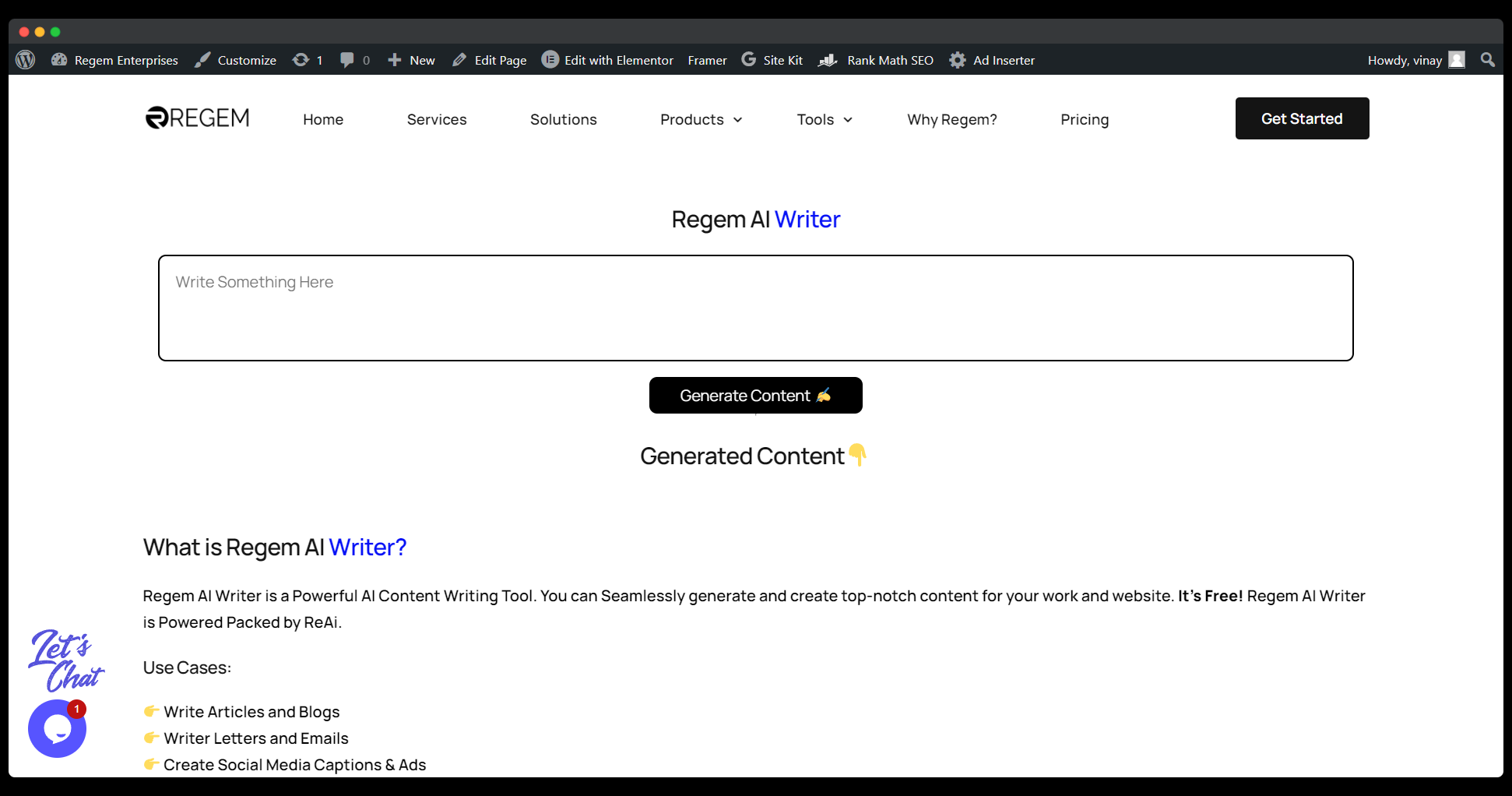Open Why Regem? page

(952, 119)
